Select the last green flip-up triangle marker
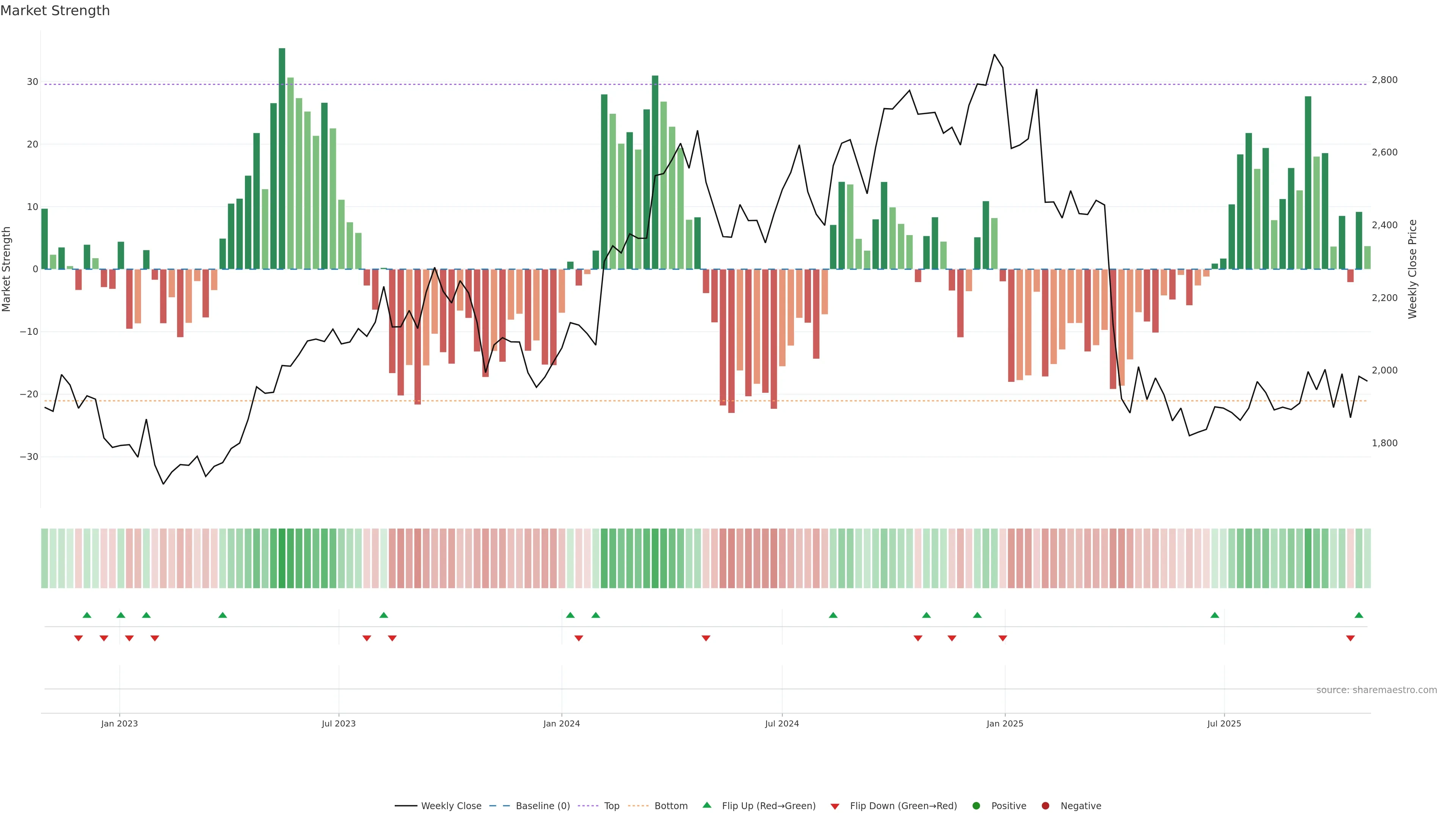1456x819 pixels. pyautogui.click(x=1359, y=615)
